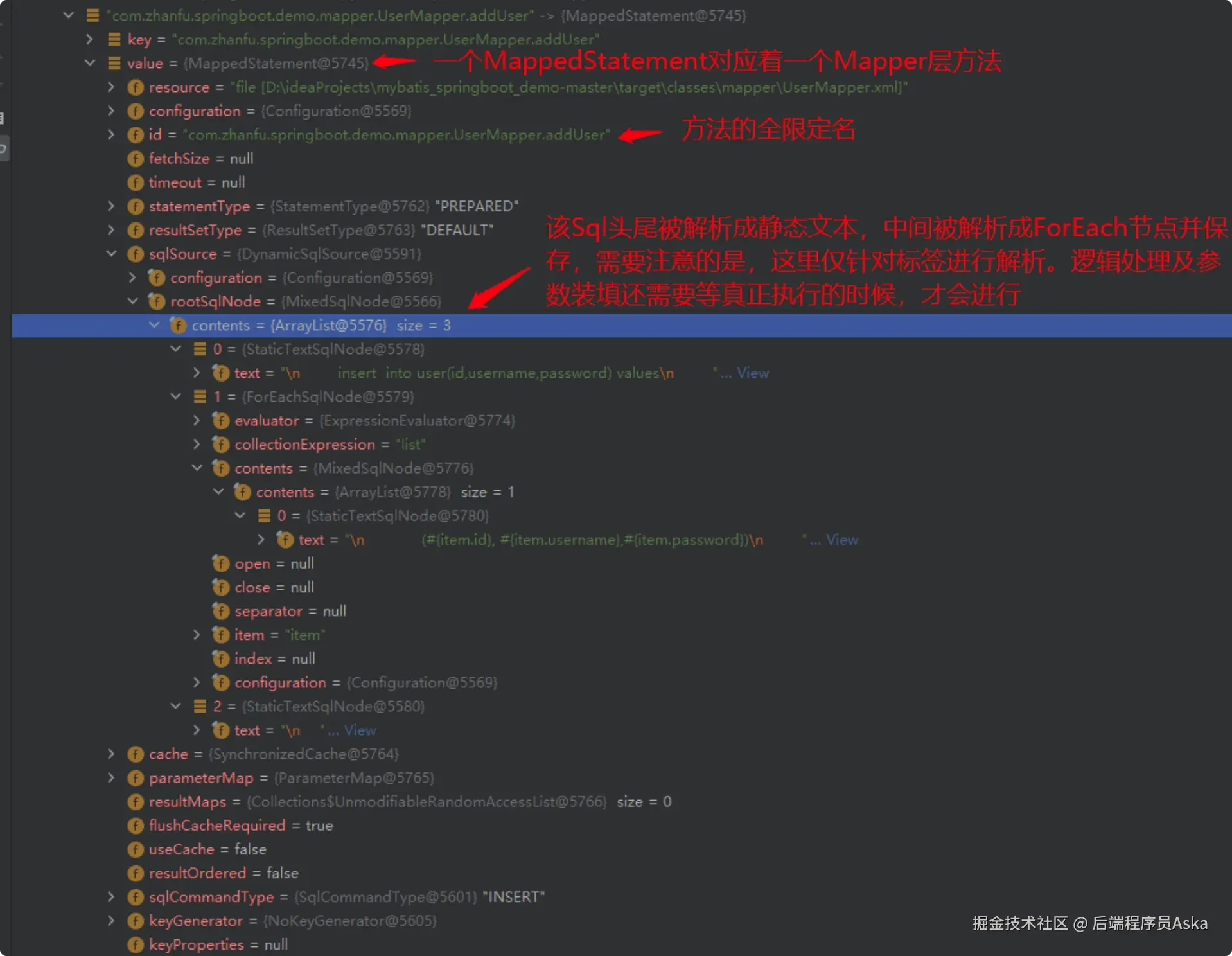Collapse the value MappedStatement@5745 node
1232x956 pixels.
pyautogui.click(x=90, y=63)
